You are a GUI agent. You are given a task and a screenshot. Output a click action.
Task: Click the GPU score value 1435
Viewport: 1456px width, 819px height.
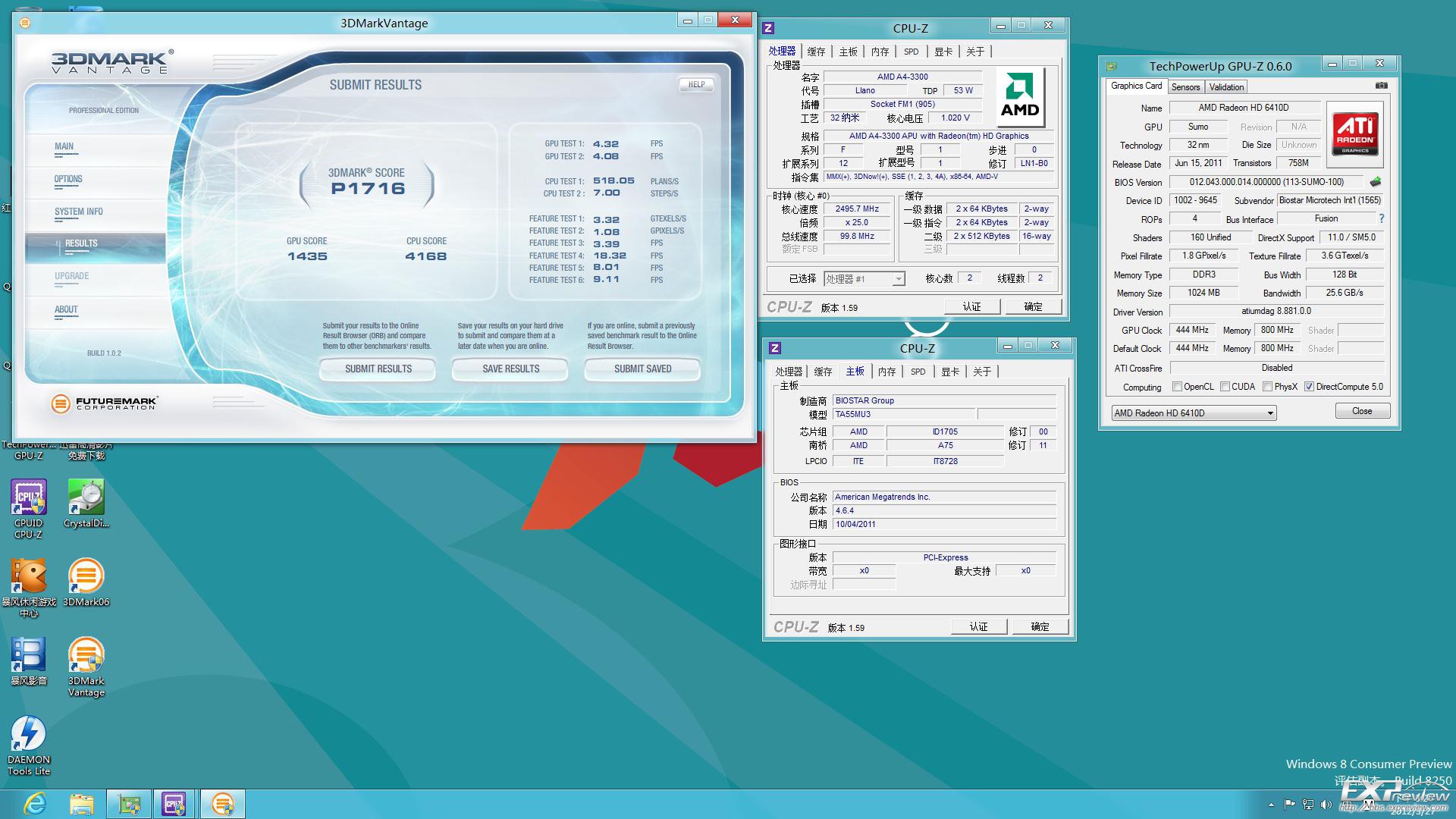pos(307,256)
